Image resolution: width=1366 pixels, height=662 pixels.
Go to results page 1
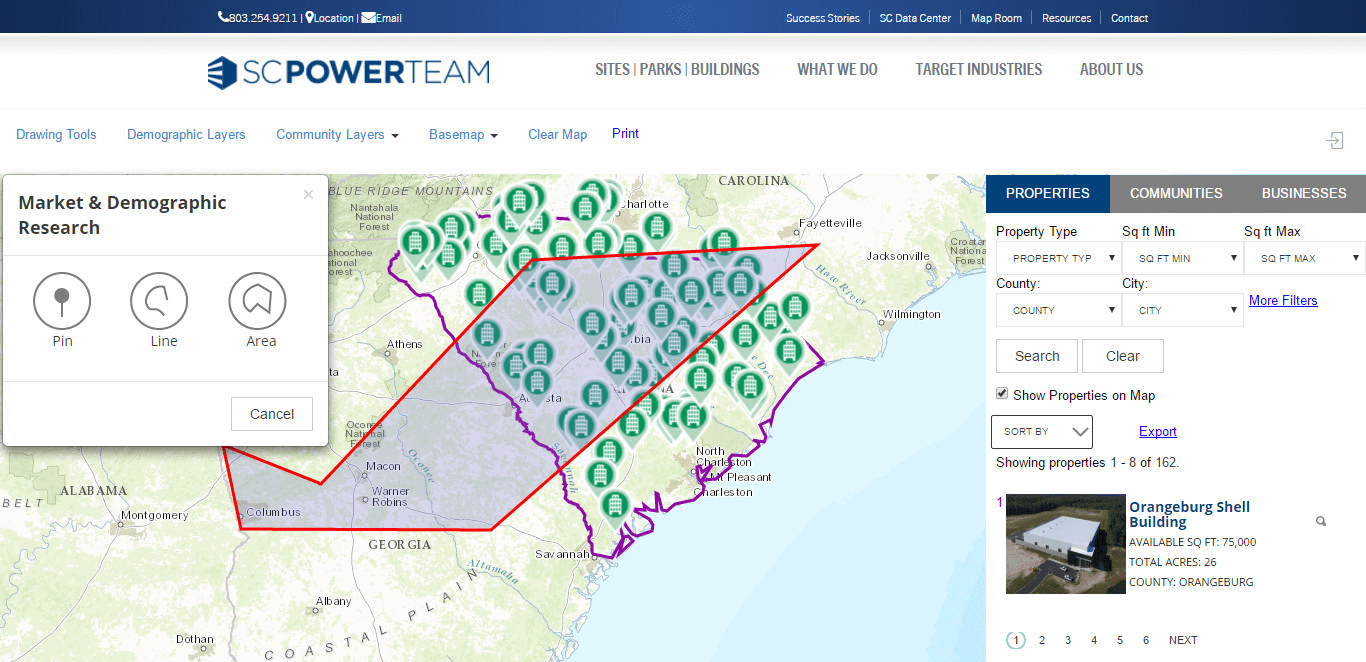click(x=1016, y=640)
